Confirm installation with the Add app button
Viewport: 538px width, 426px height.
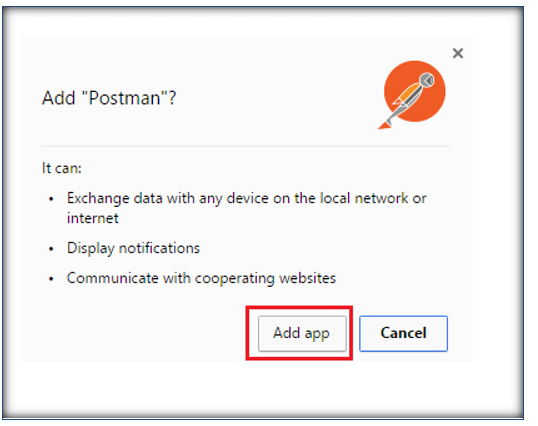[302, 333]
